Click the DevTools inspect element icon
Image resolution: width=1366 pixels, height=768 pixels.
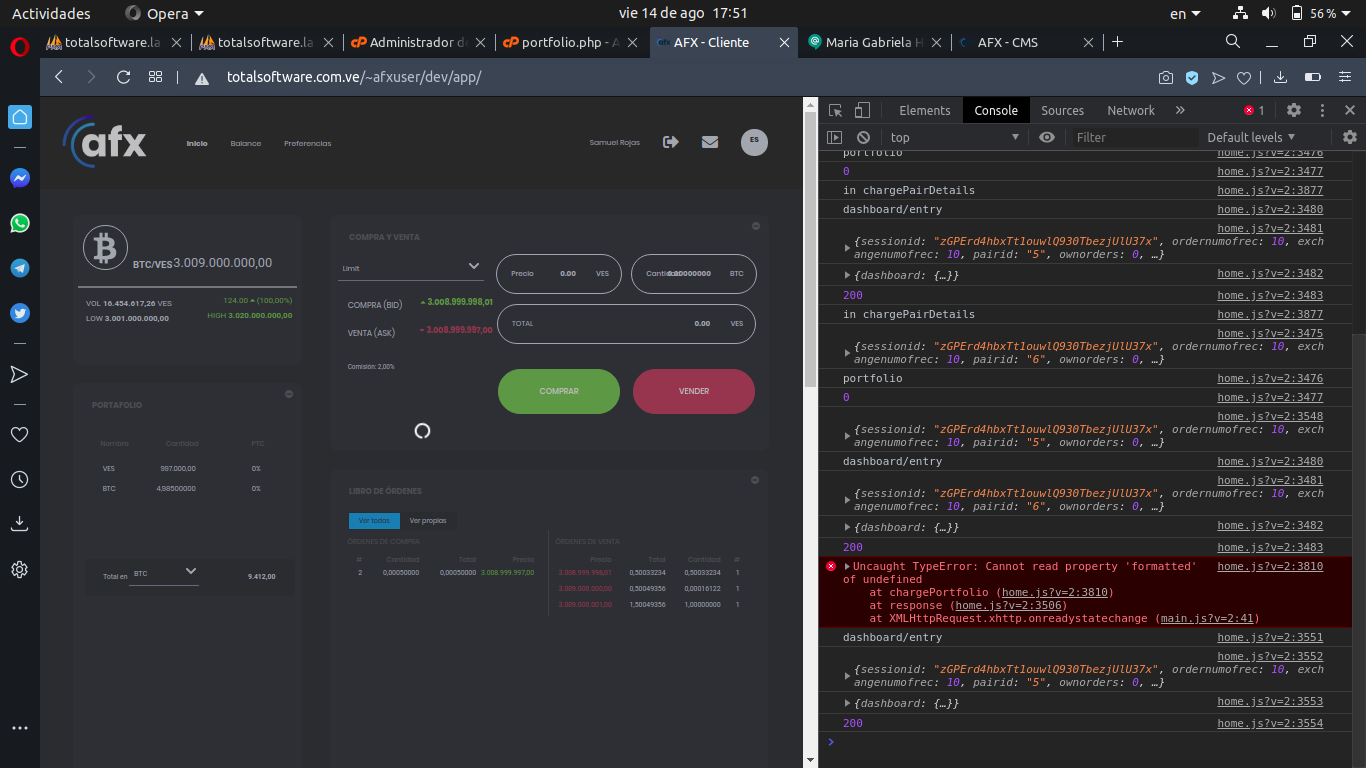coord(835,110)
